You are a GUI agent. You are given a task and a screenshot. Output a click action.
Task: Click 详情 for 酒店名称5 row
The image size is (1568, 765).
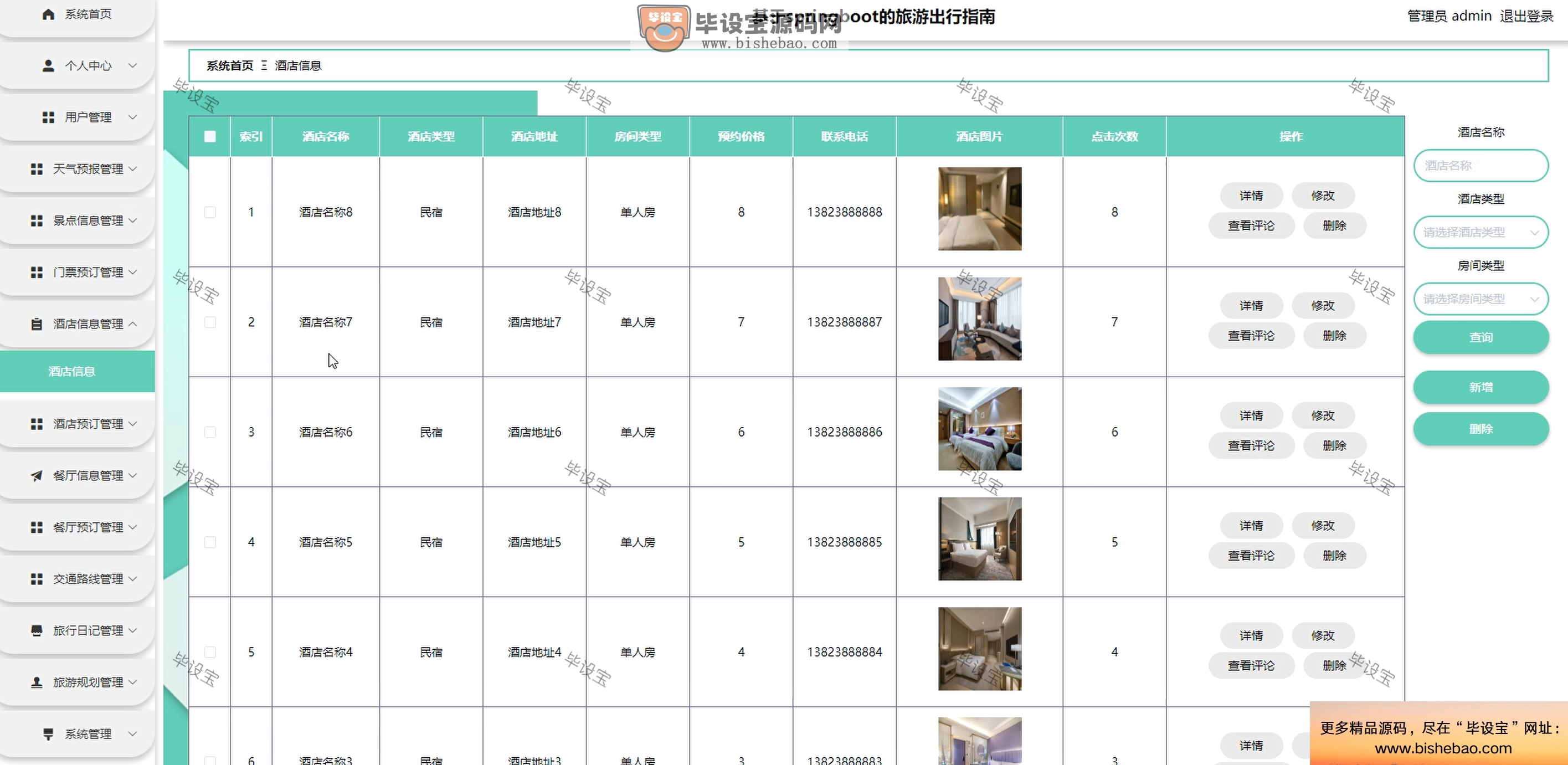[x=1252, y=526]
